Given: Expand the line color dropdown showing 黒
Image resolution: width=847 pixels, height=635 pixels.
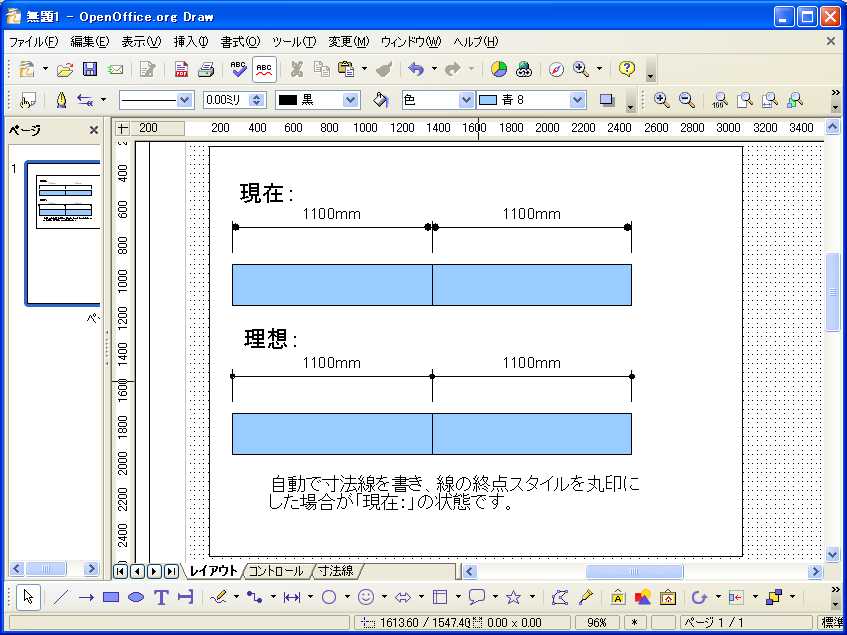Looking at the screenshot, I should 350,100.
